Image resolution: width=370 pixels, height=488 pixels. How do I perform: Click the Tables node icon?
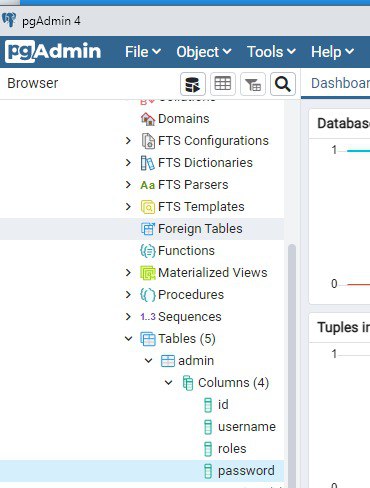[148, 339]
